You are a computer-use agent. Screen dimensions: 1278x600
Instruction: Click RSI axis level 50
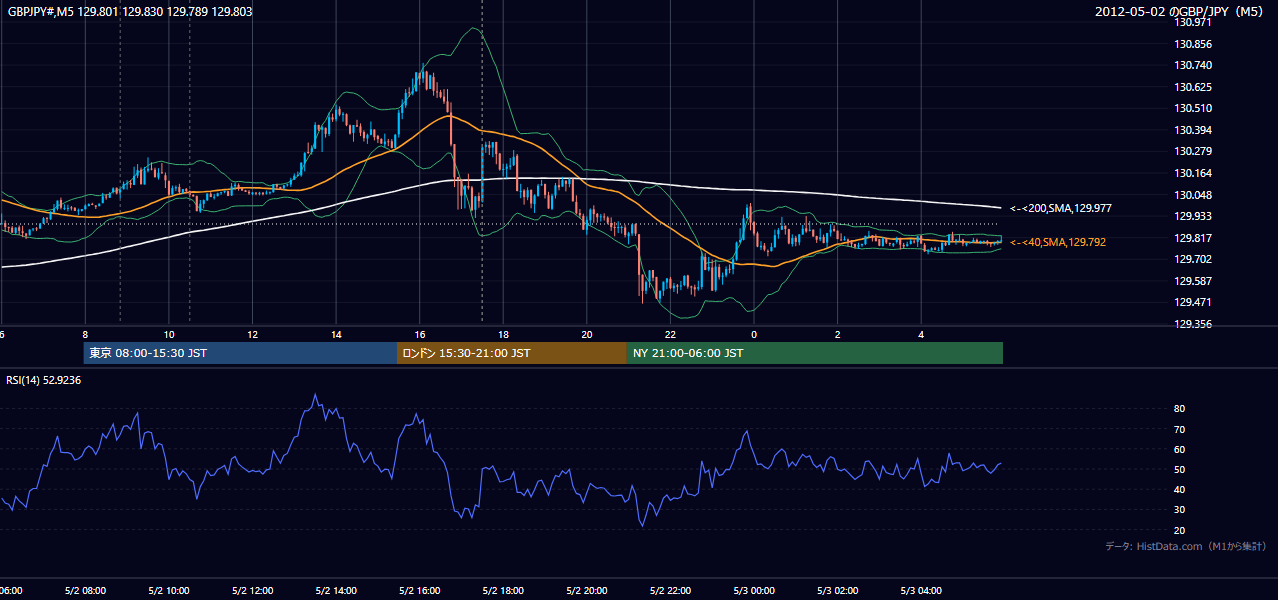(1179, 469)
